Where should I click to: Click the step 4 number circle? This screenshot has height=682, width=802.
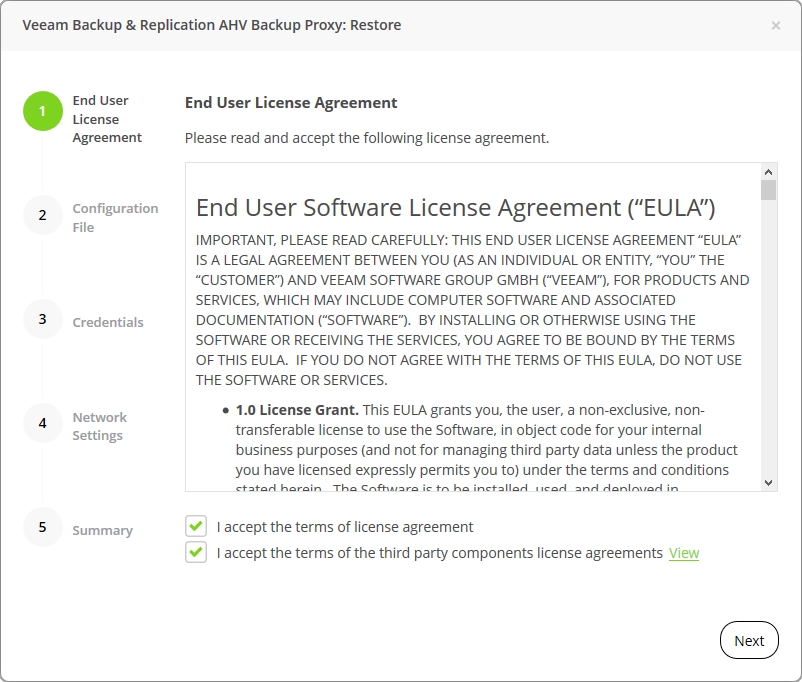click(43, 423)
